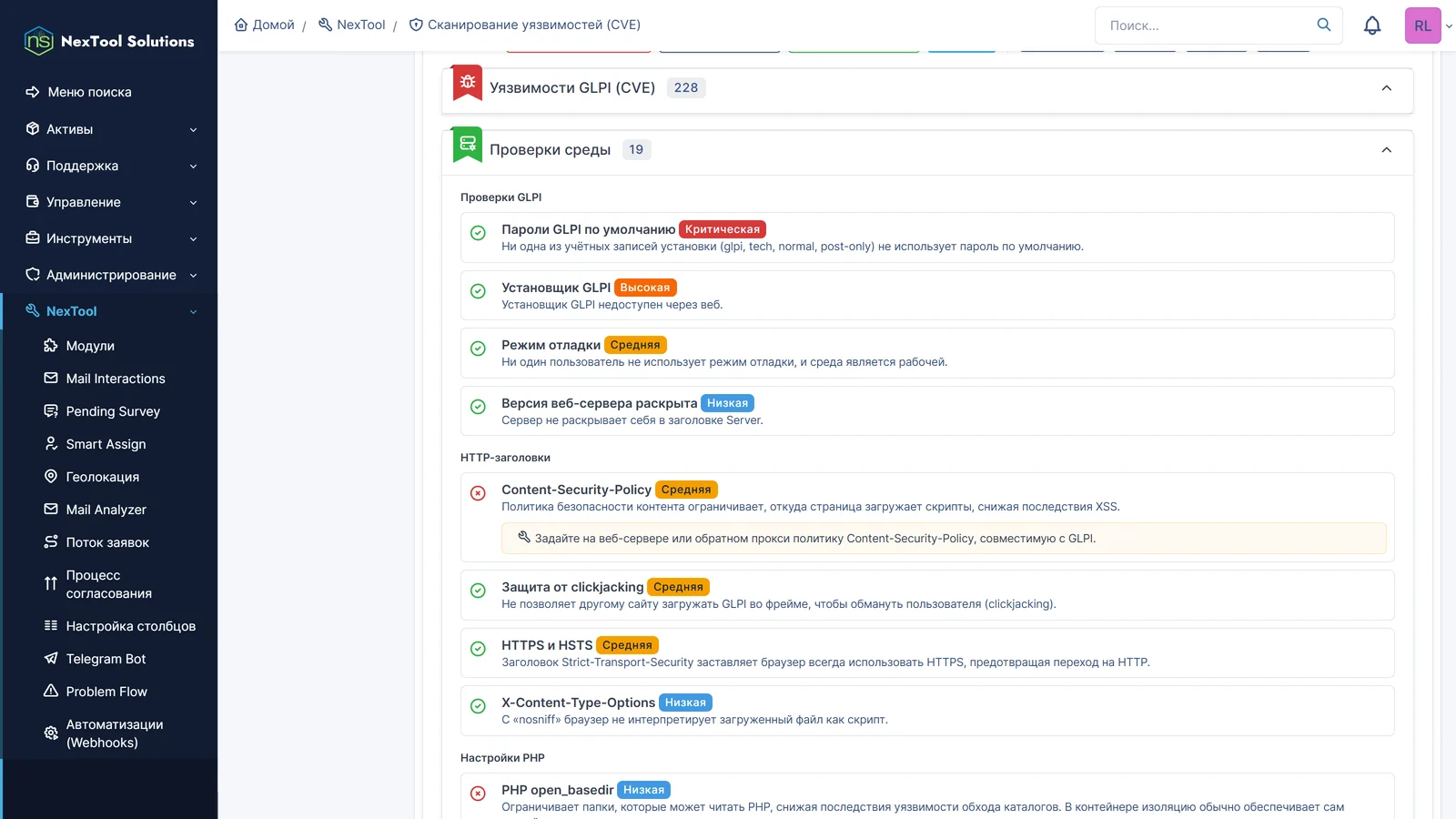Click the NexTool Solutions logo
This screenshot has width=1456, height=819.
pos(109,41)
